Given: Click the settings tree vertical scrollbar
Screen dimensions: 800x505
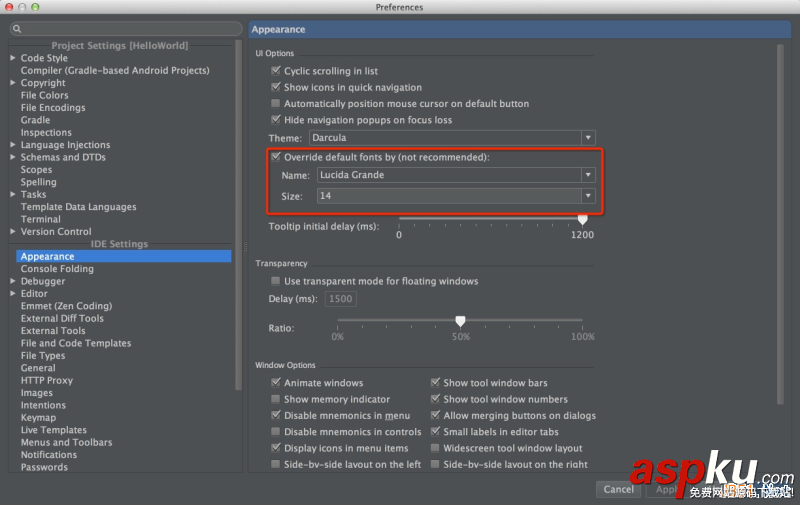Looking at the screenshot, I should pyautogui.click(x=238, y=215).
